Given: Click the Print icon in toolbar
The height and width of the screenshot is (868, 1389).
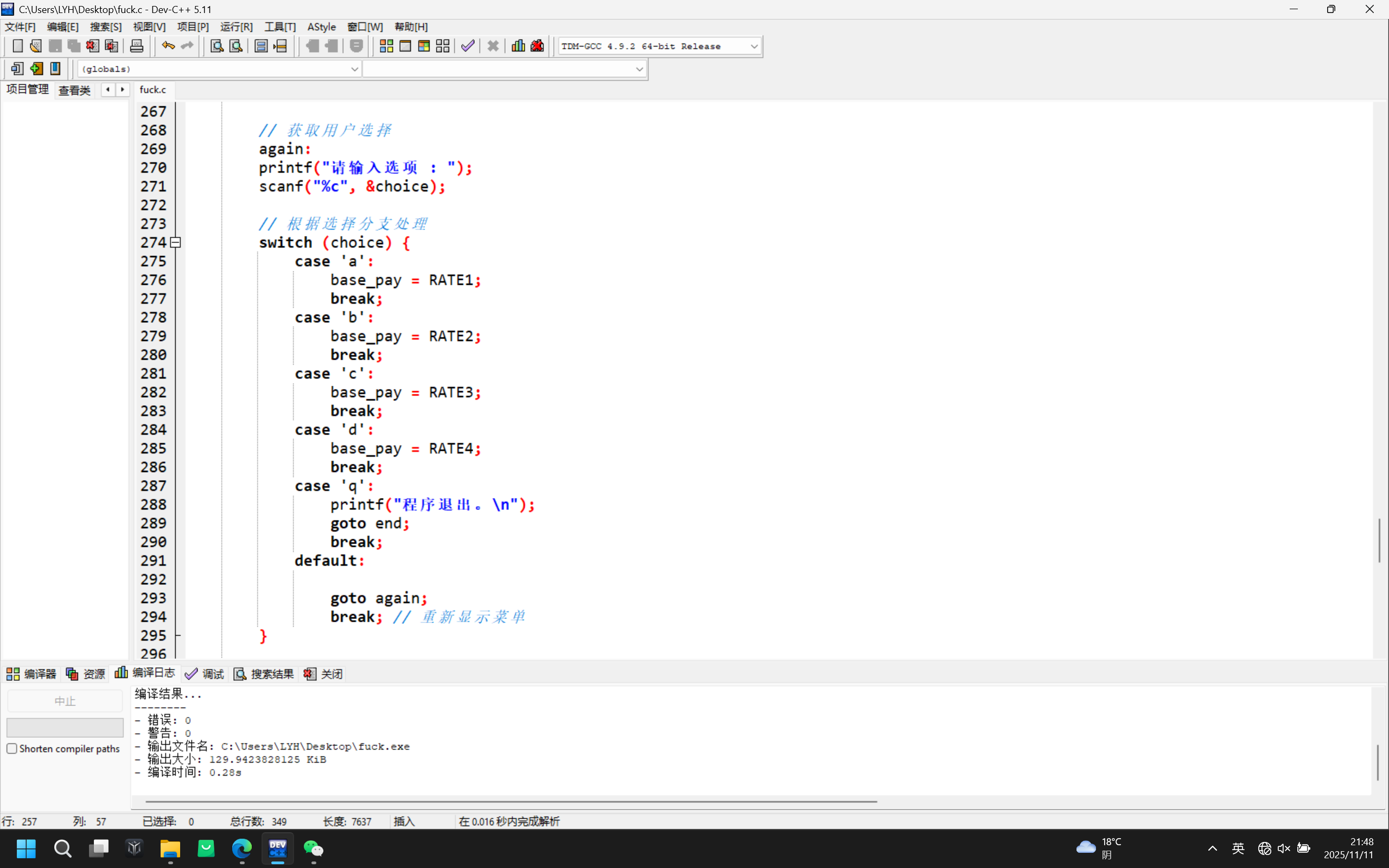Looking at the screenshot, I should coord(137,46).
